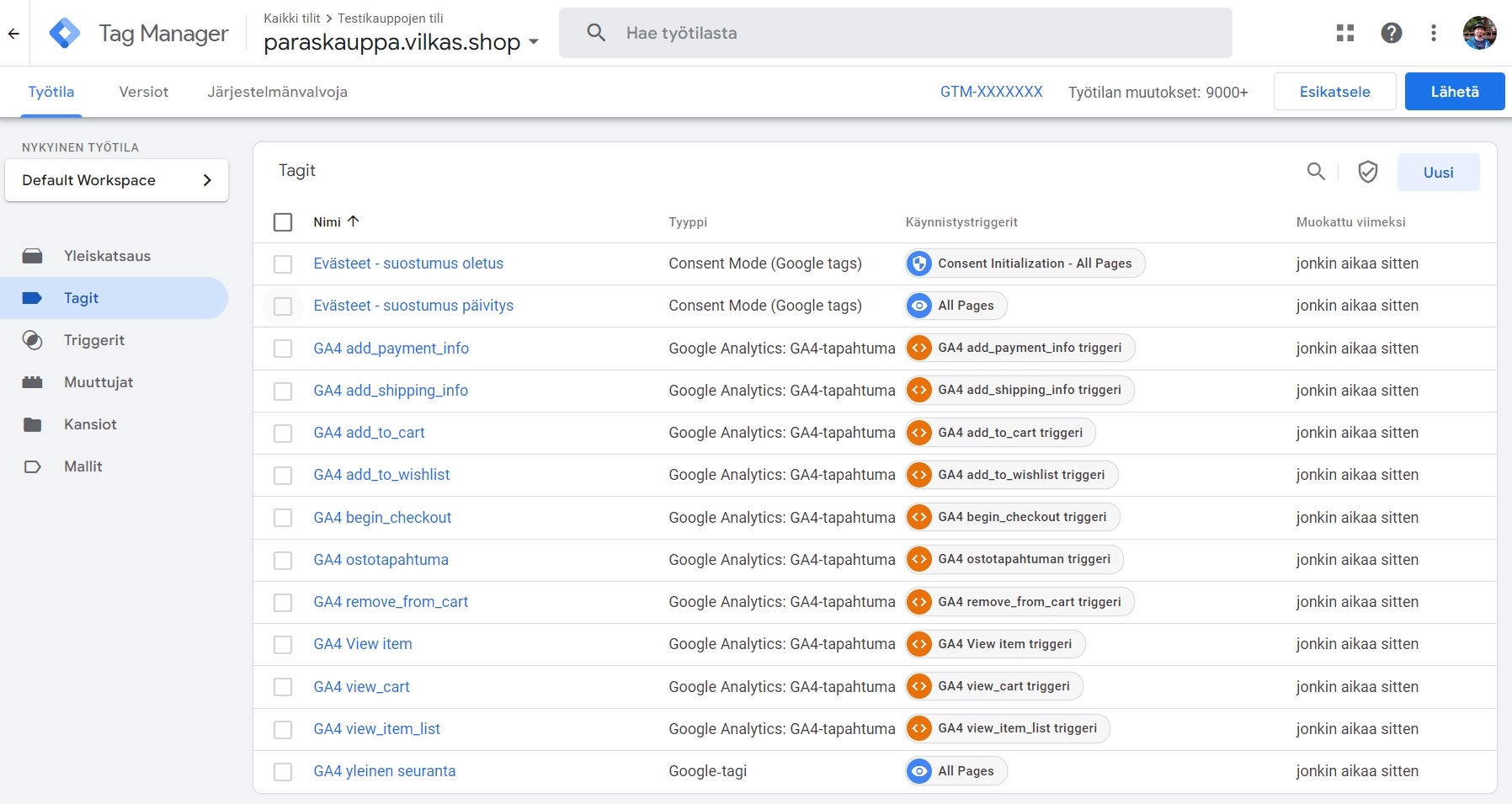Tick the GA4 add_to_cart checkbox
This screenshot has width=1512, height=804.
pos(283,434)
